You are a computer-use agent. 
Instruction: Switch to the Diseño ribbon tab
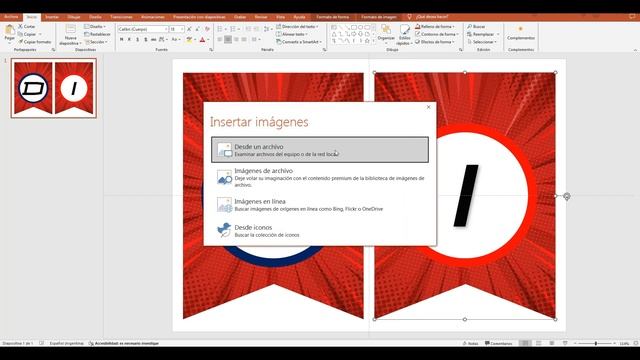(95, 17)
